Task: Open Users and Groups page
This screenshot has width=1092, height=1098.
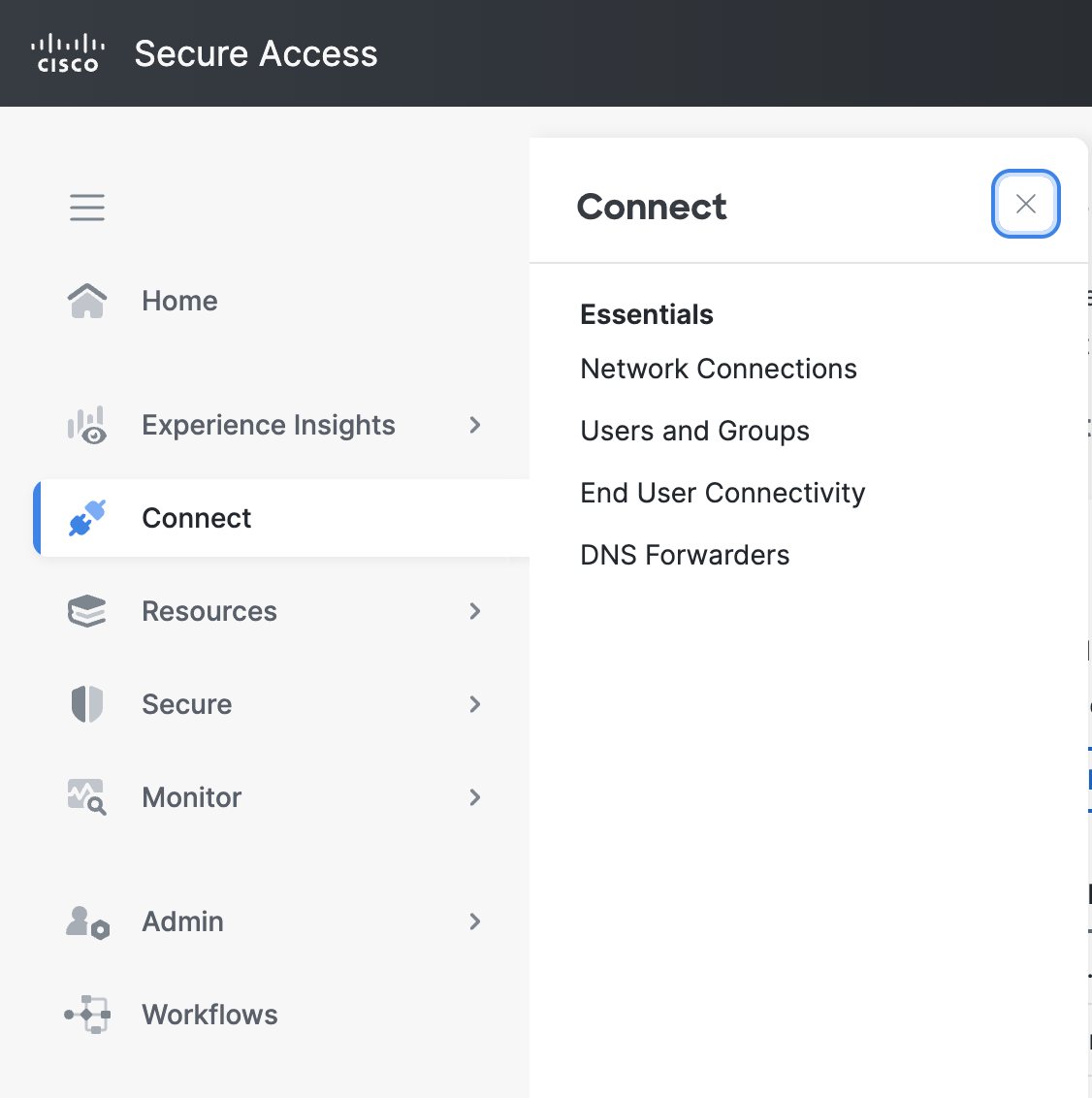Action: coord(694,432)
